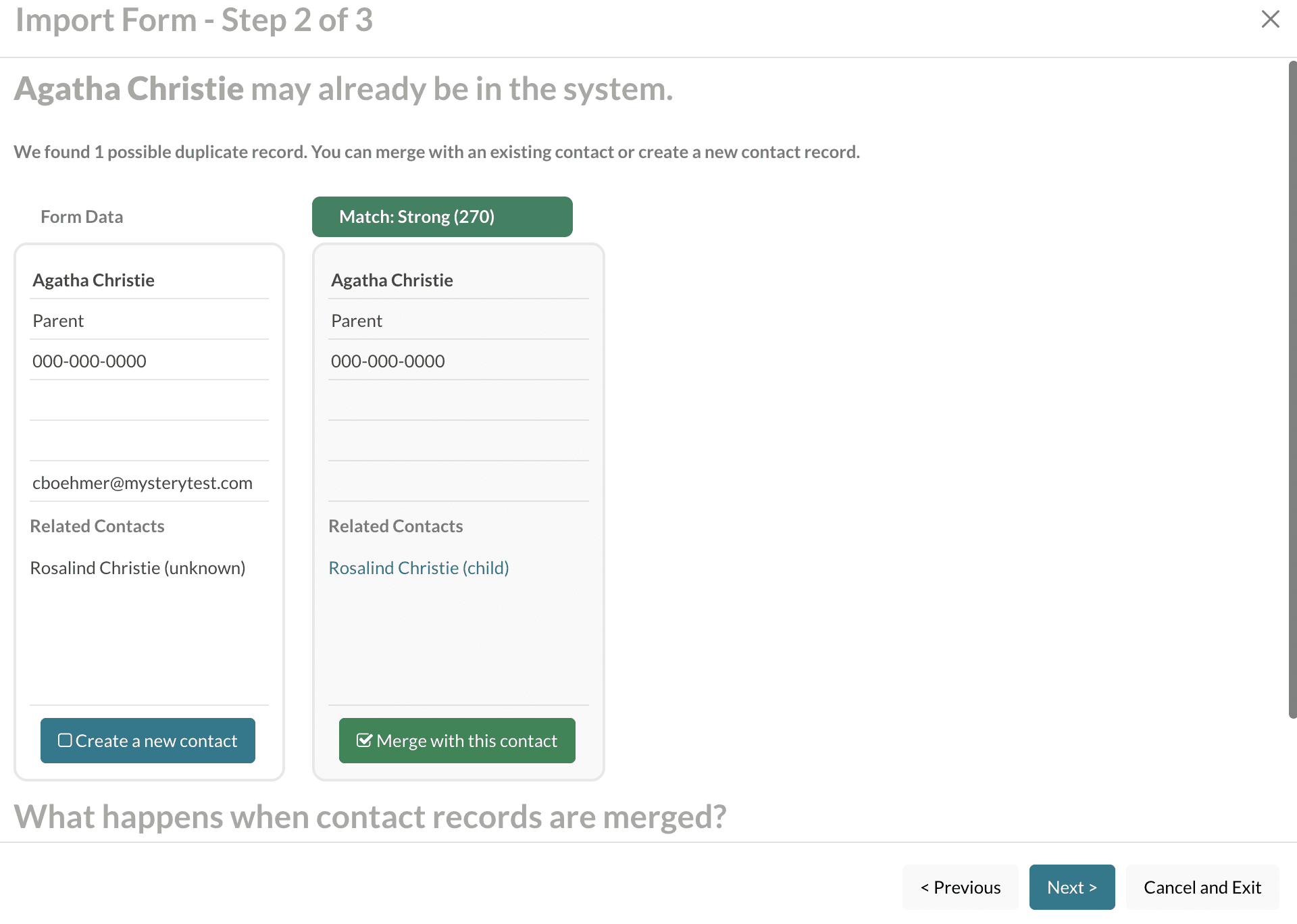Select the Form Data header label

click(x=82, y=217)
